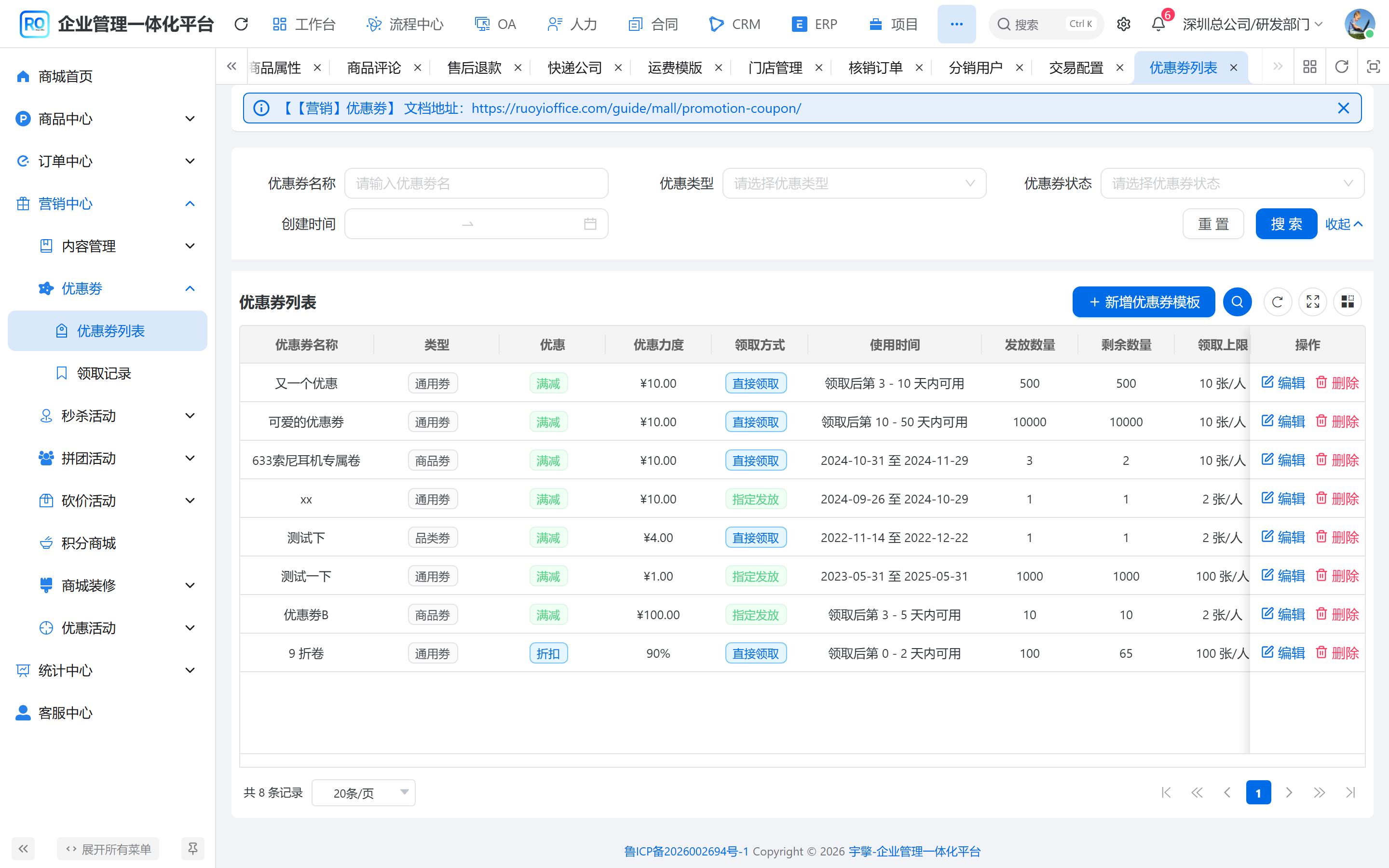This screenshot has width=1389, height=868.
Task: Click the round blue search icon in table toolbar
Action: click(1237, 301)
